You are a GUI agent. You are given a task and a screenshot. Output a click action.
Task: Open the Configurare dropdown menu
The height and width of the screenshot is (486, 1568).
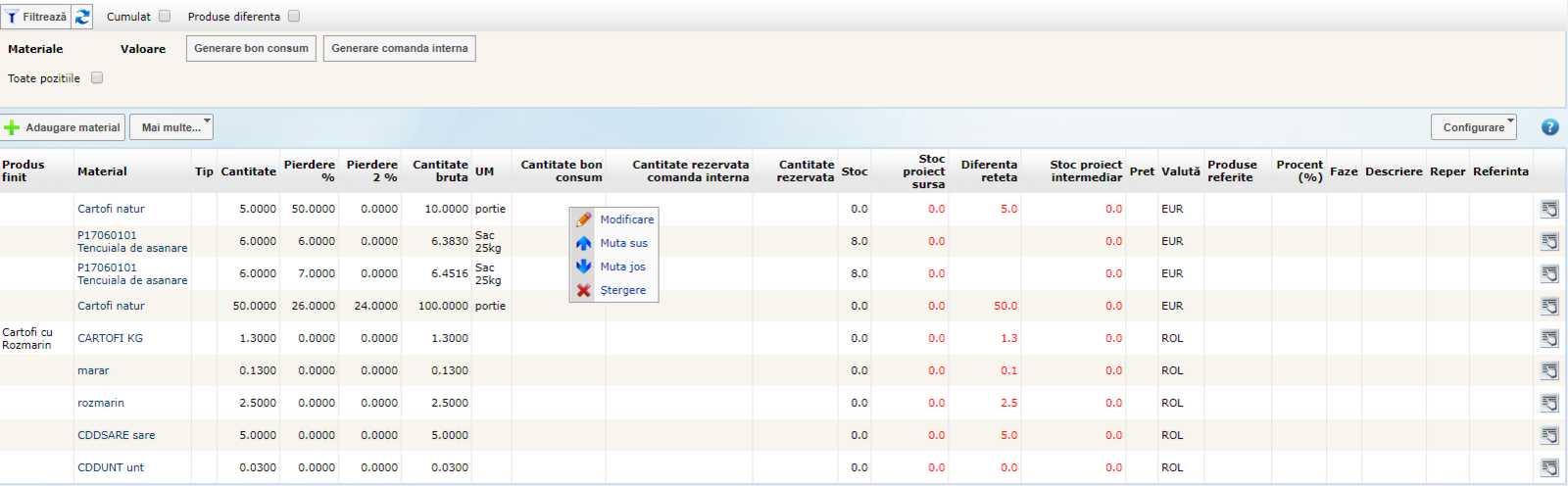click(x=1474, y=127)
